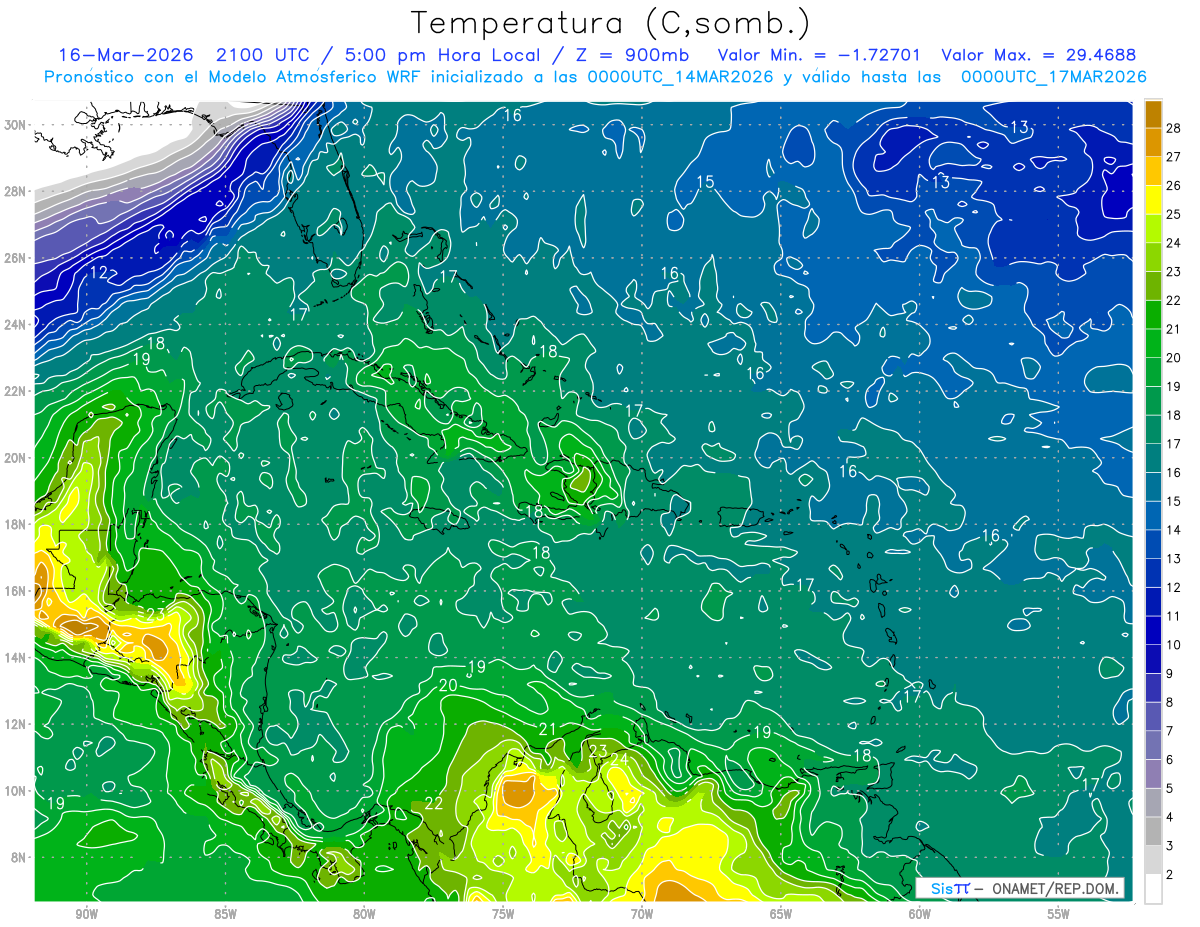Select the init time "0000UTC_14MAR2026"
This screenshot has width=1200, height=927.
point(679,77)
